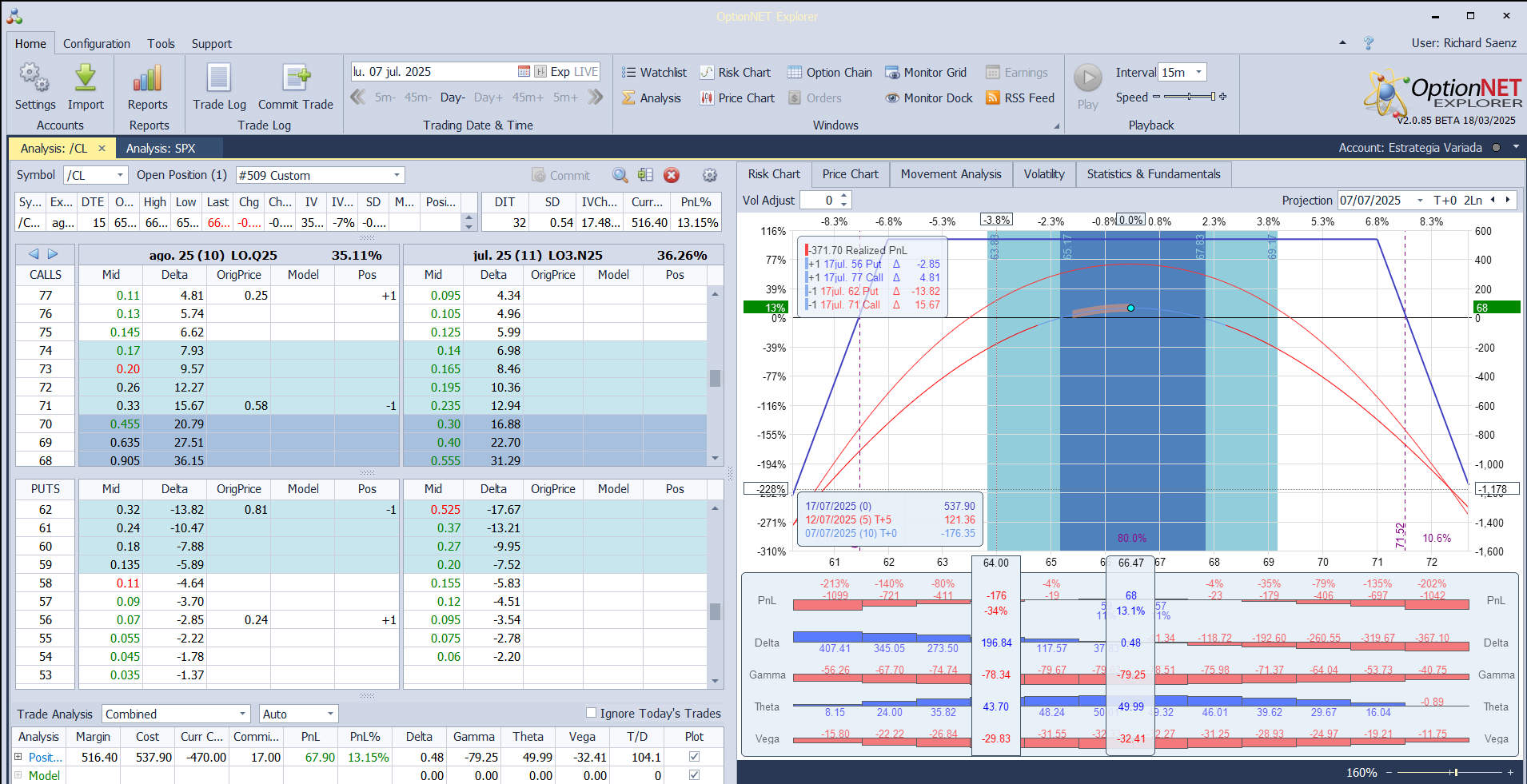This screenshot has height=784, width=1527.
Task: Expand the Model row in Trade Analysis
Action: [18, 774]
